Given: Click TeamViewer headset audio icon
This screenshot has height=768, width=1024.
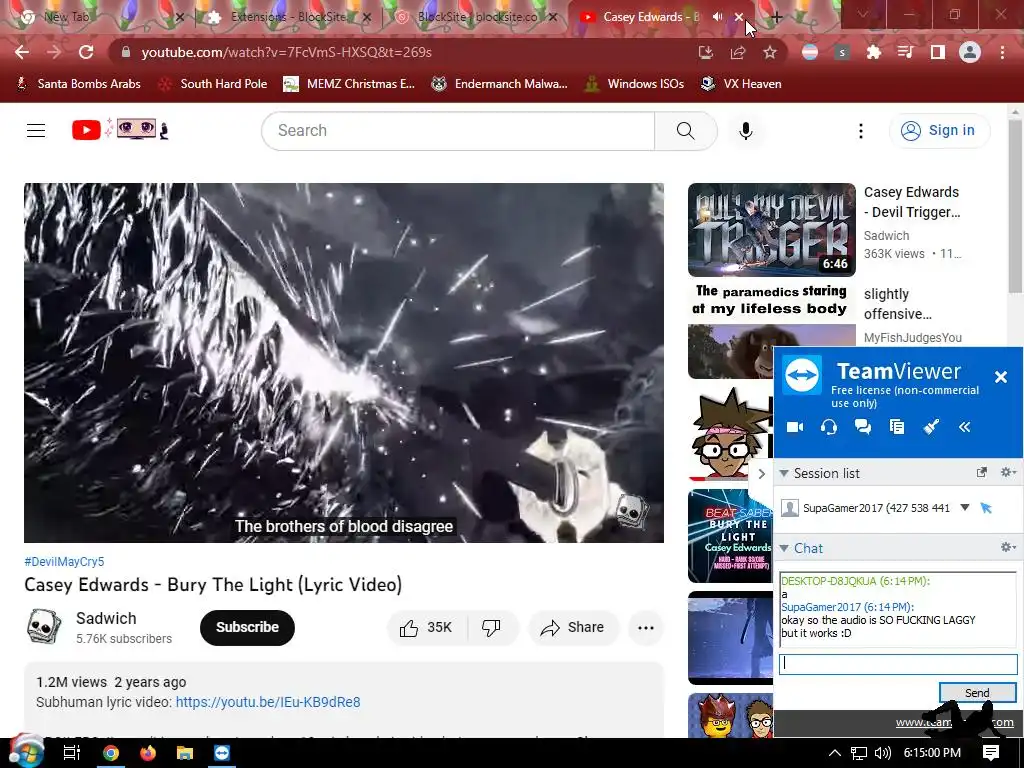Looking at the screenshot, I should pos(829,427).
